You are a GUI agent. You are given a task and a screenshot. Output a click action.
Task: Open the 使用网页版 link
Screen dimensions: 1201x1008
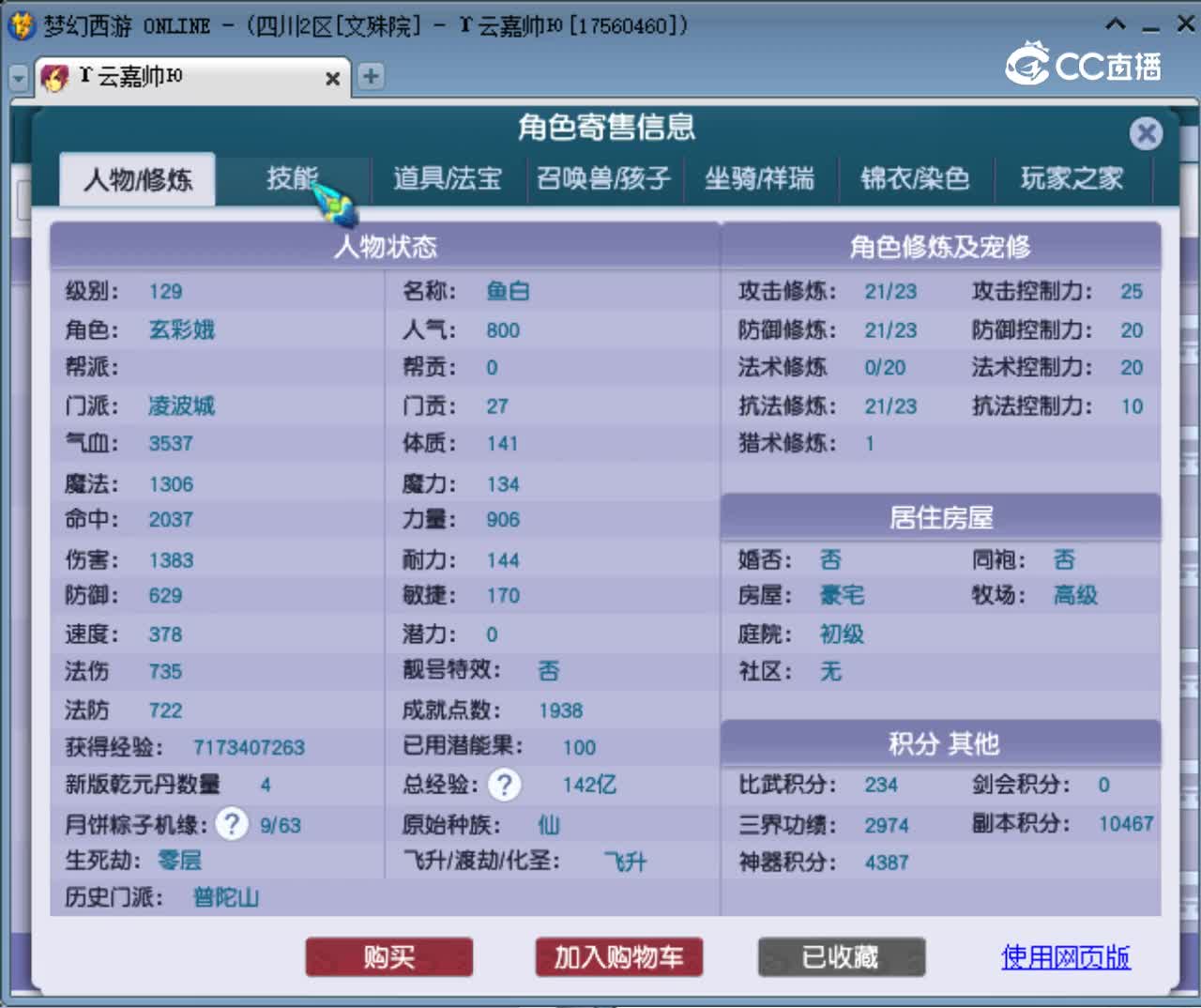coord(1066,957)
